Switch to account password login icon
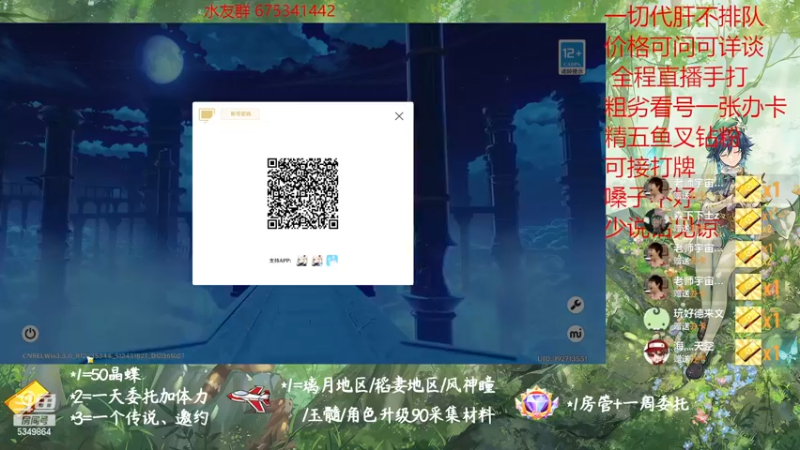 [x=207, y=115]
